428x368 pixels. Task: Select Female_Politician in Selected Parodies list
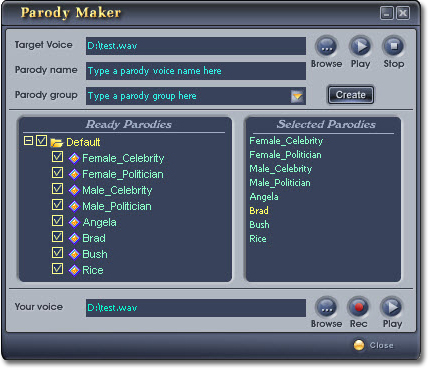coord(285,155)
